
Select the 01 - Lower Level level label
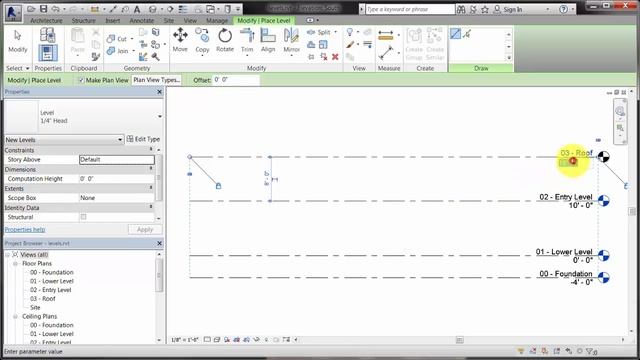coord(564,252)
